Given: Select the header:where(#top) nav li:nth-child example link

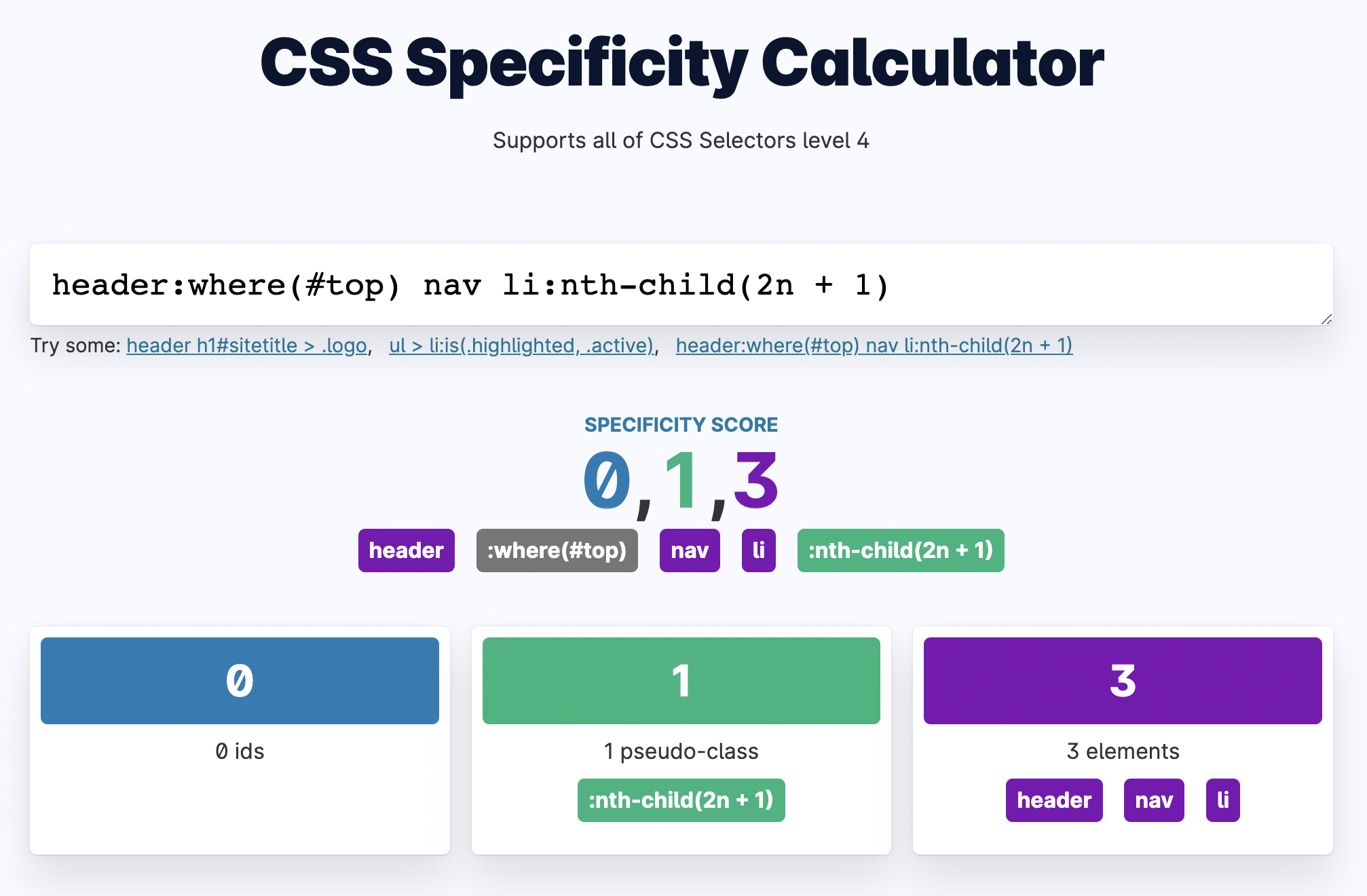Looking at the screenshot, I should pos(874,346).
